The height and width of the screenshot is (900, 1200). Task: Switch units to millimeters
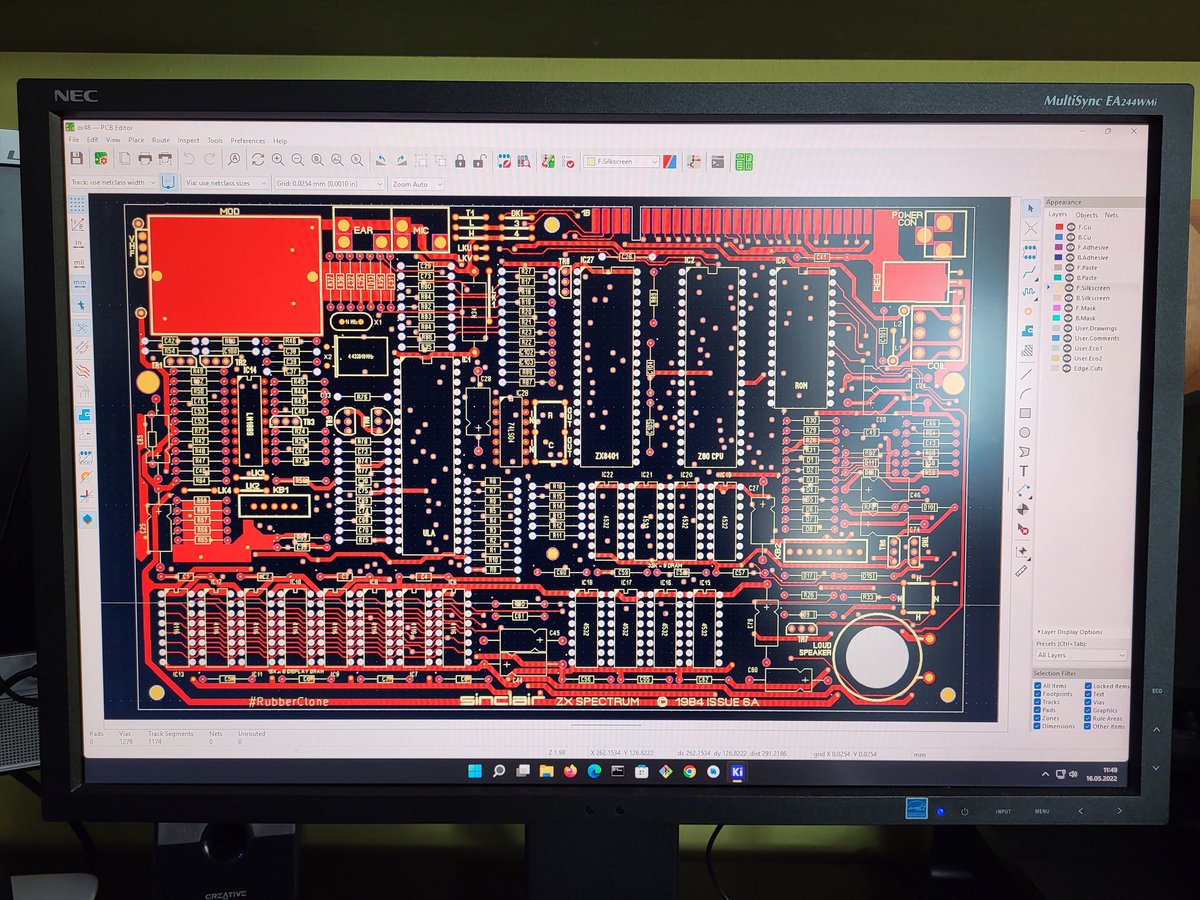[78, 283]
